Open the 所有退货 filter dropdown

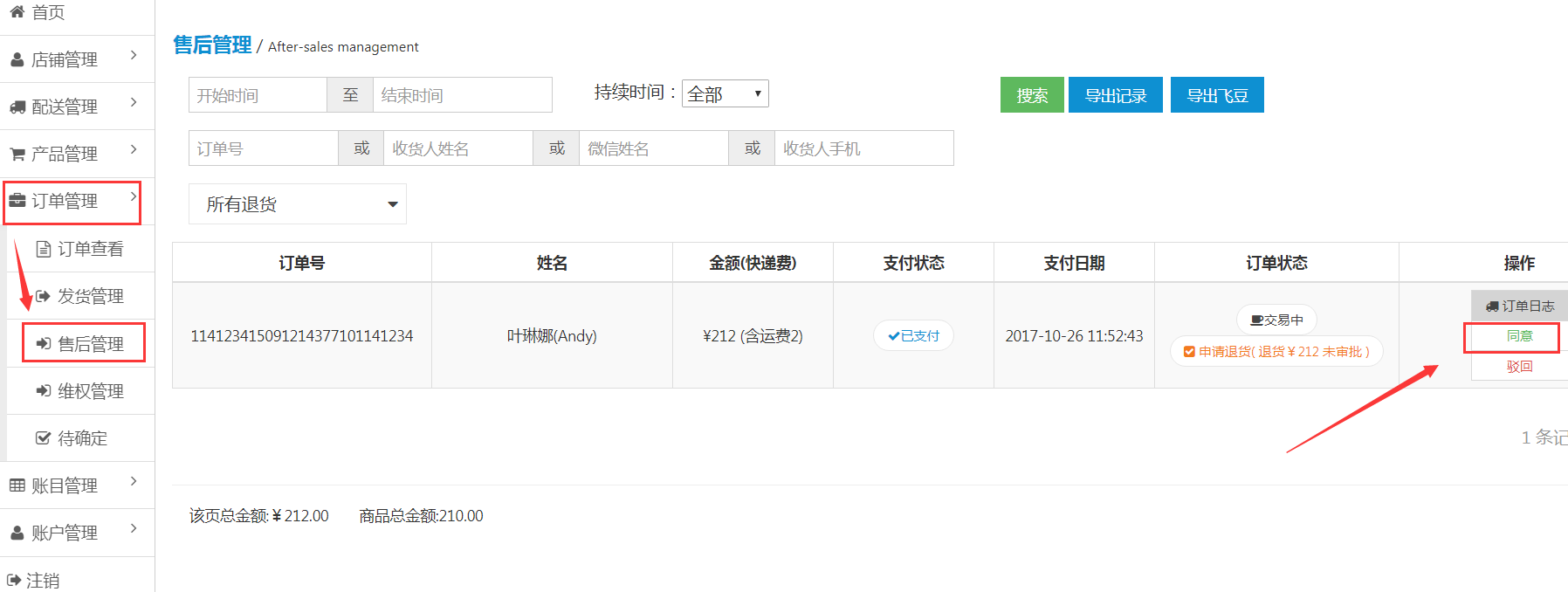click(298, 204)
